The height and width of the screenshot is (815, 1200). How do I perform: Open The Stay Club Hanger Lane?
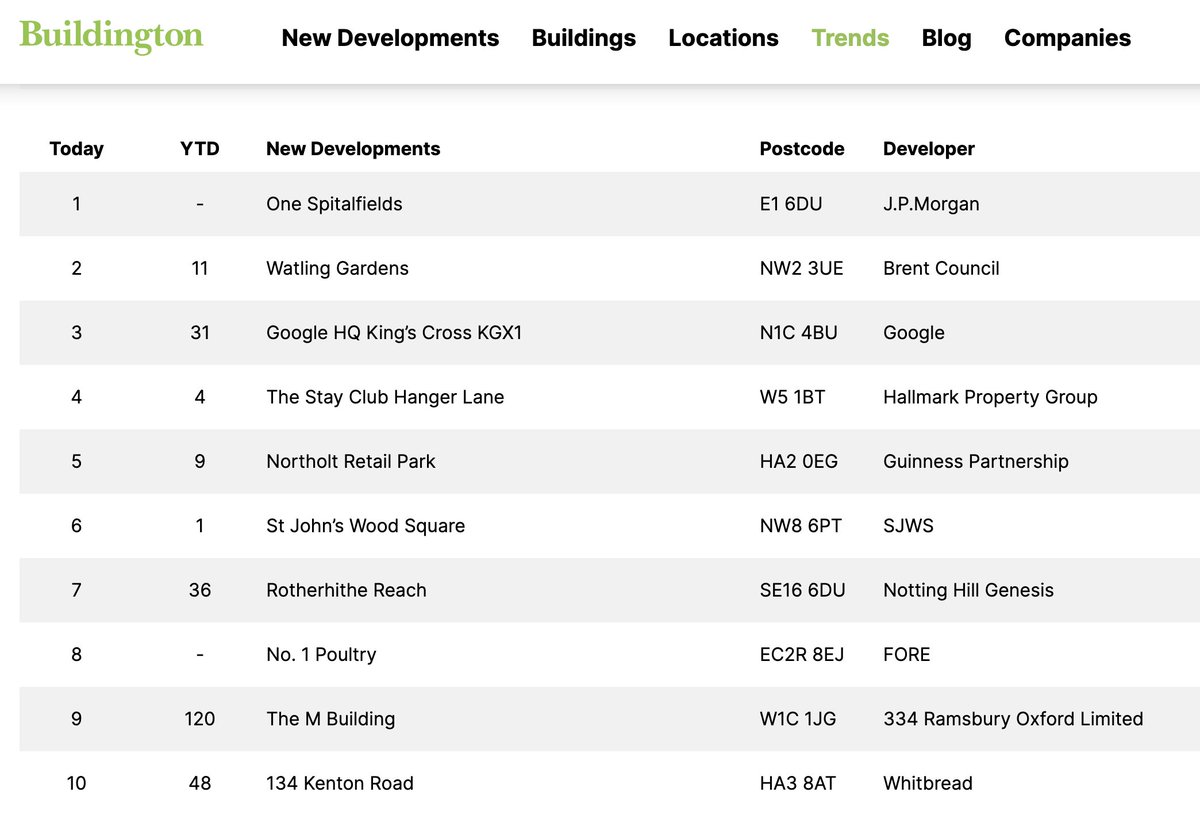point(385,397)
